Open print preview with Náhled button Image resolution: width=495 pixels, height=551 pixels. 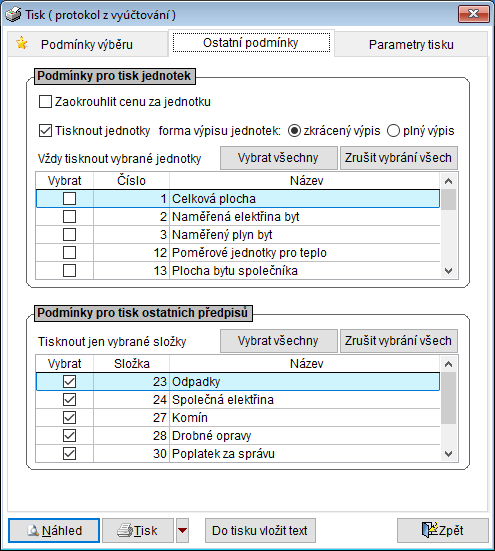[x=54, y=530]
